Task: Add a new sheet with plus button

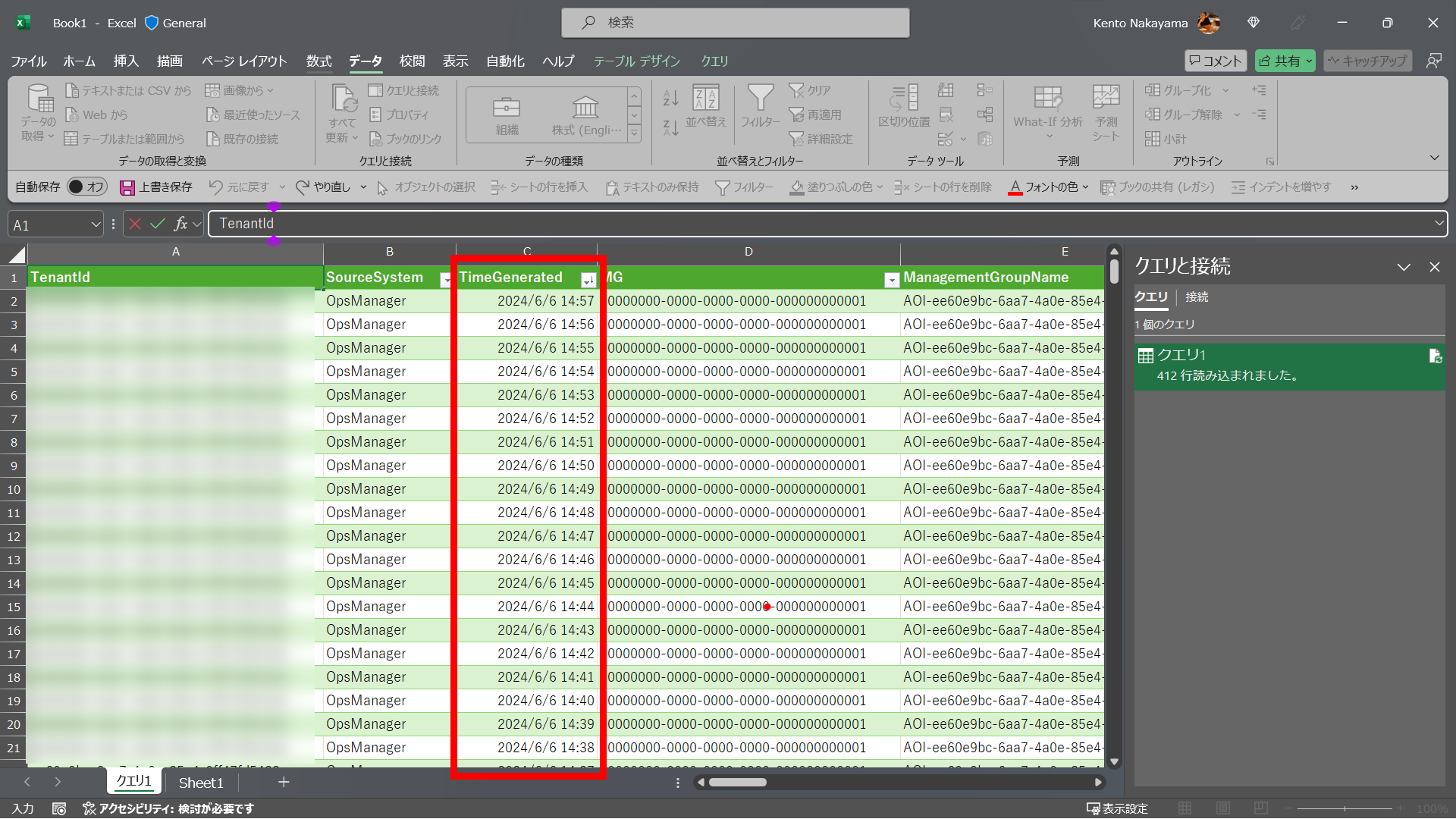Action: (x=284, y=782)
